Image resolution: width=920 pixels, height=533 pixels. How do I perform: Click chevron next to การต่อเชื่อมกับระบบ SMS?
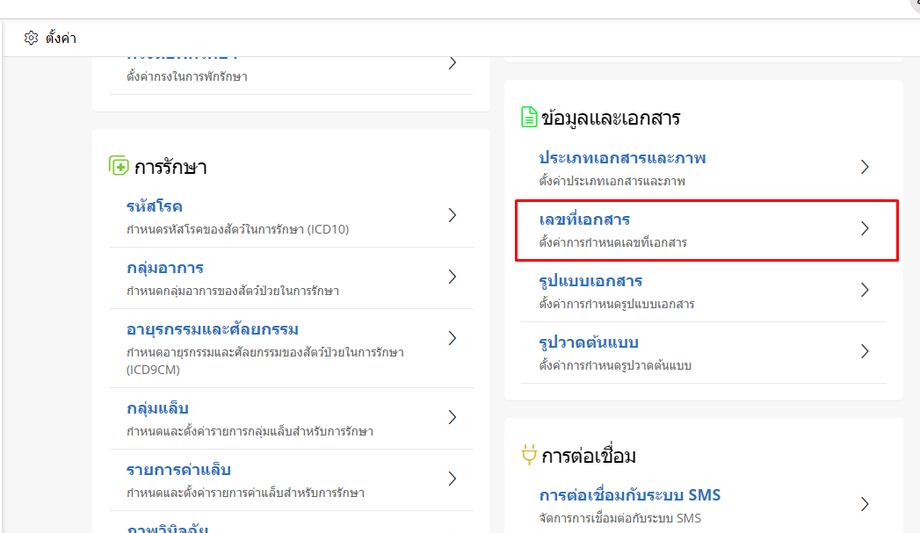[x=865, y=504]
